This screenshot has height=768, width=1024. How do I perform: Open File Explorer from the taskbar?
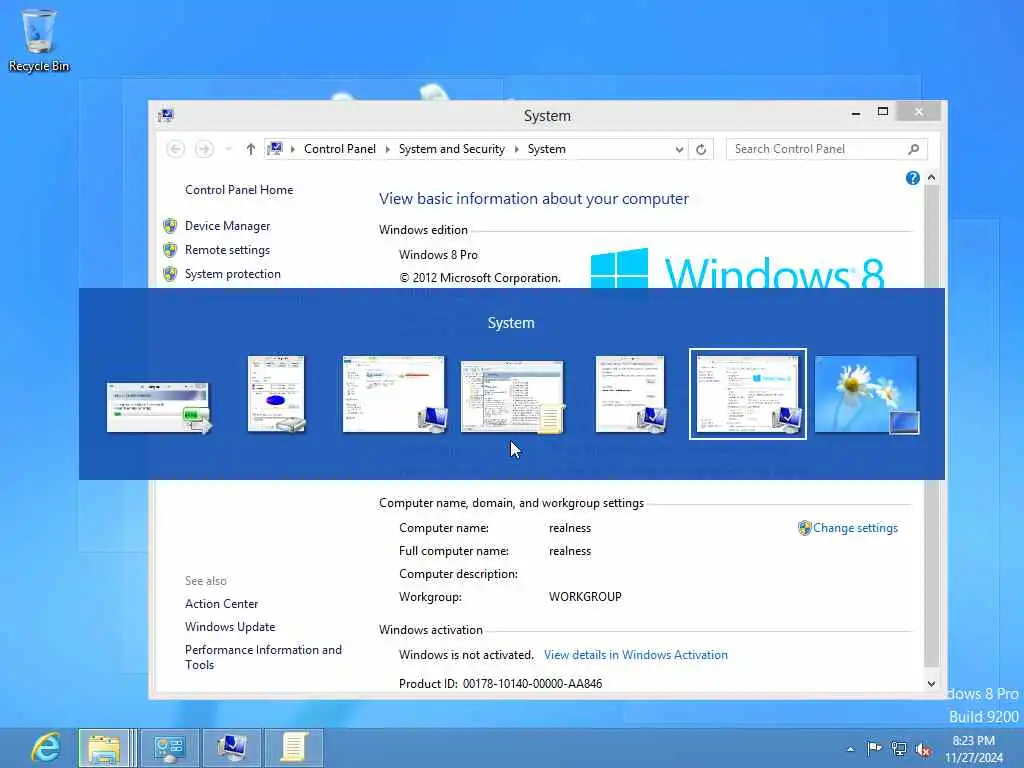[104, 748]
